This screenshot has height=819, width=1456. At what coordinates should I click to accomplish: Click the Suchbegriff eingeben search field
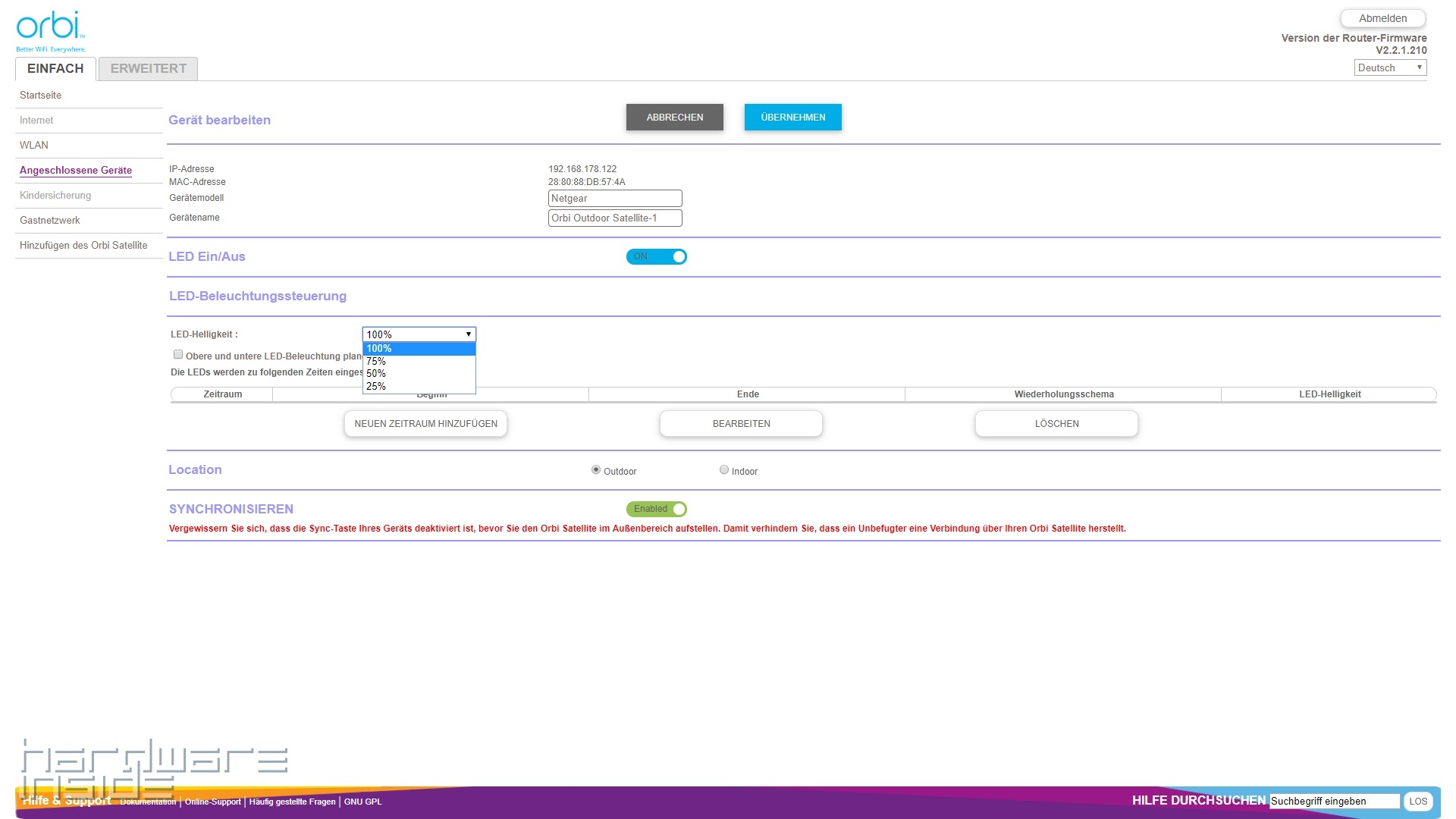(x=1335, y=801)
